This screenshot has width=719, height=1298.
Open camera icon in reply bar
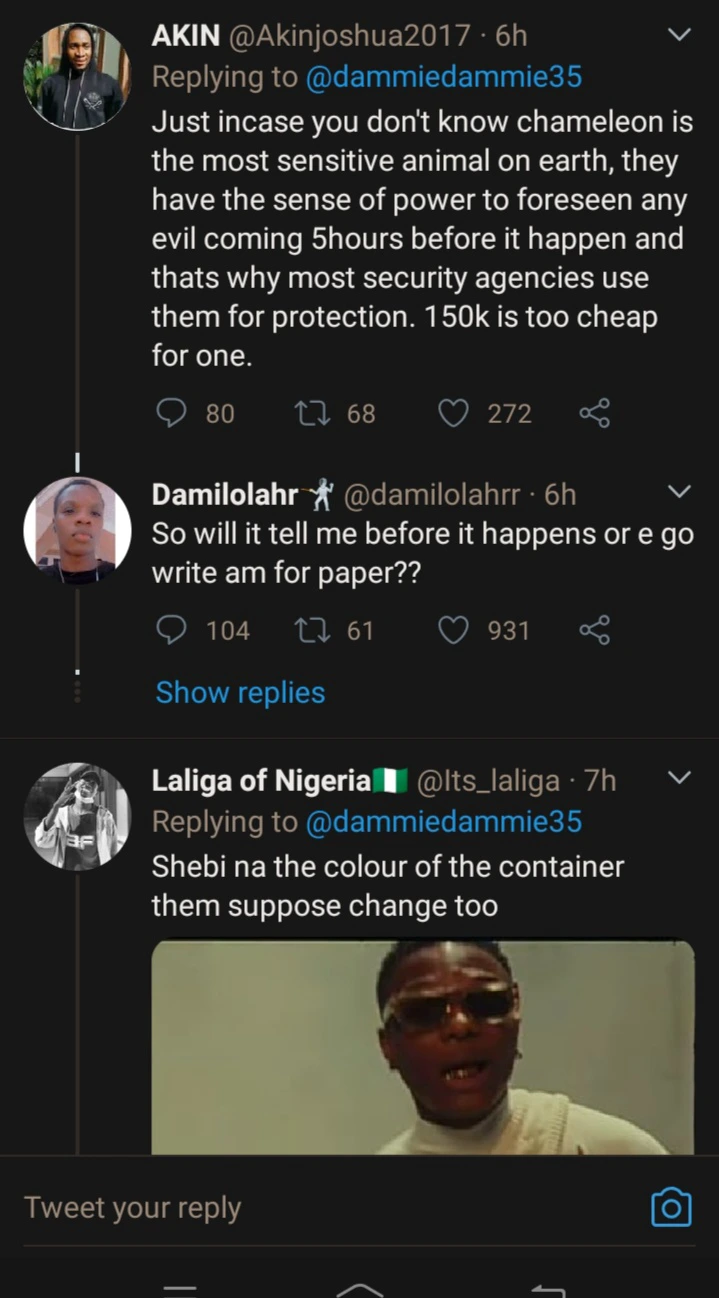[x=671, y=1207]
